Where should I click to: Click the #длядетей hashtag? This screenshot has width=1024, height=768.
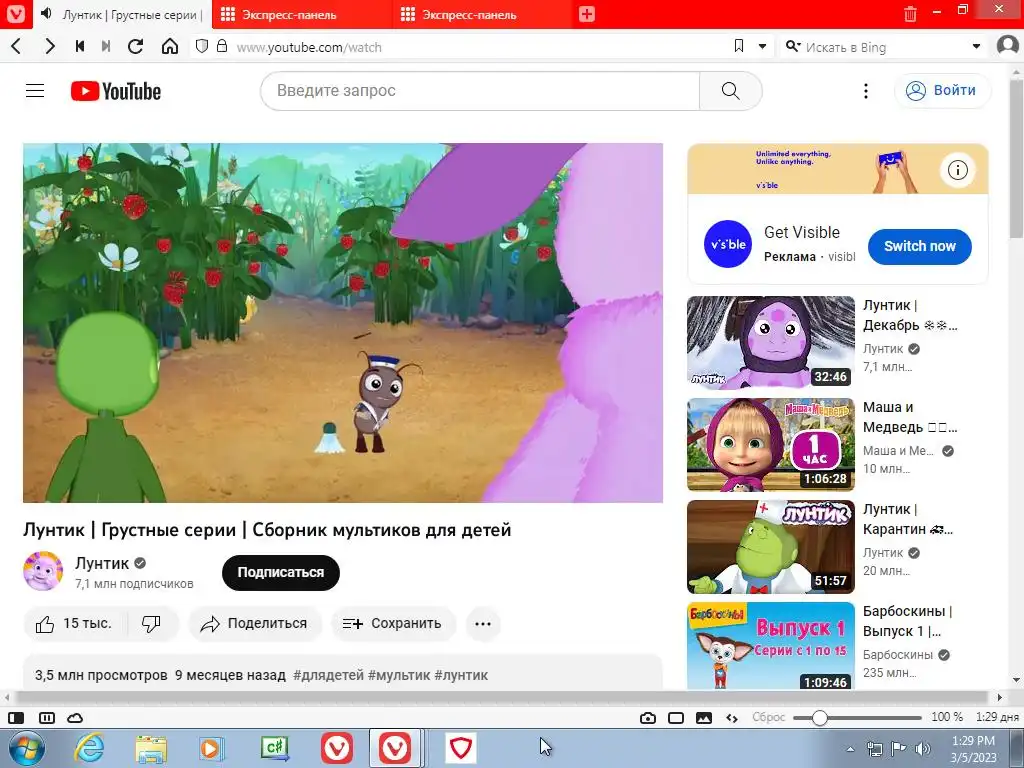(x=328, y=675)
